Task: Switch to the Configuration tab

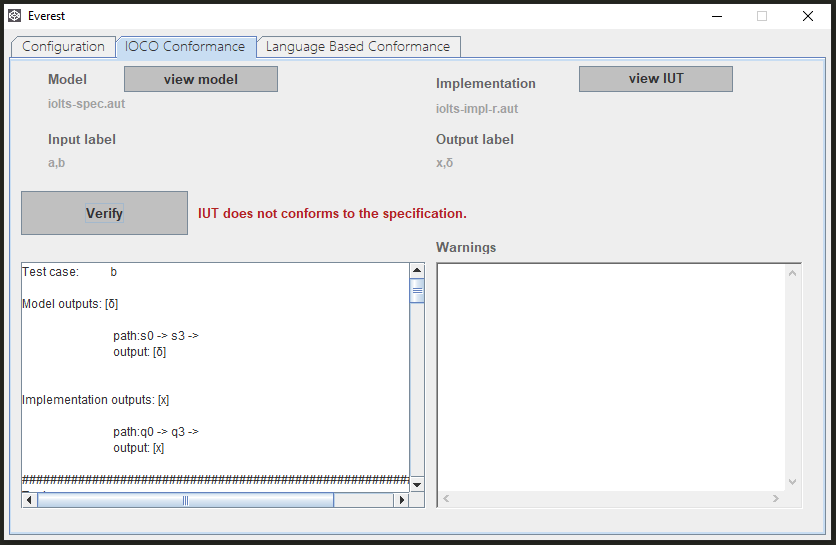Action: click(63, 47)
